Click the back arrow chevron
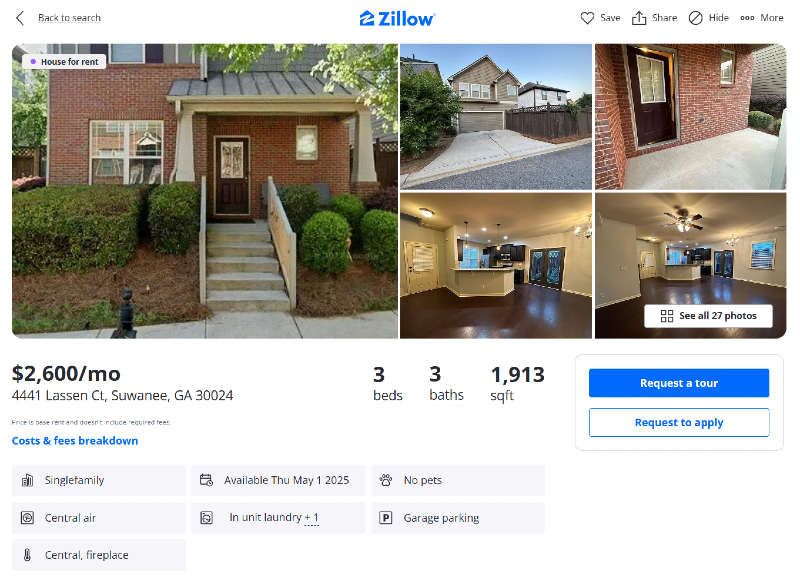Image resolution: width=800 pixels, height=577 pixels. click(20, 18)
